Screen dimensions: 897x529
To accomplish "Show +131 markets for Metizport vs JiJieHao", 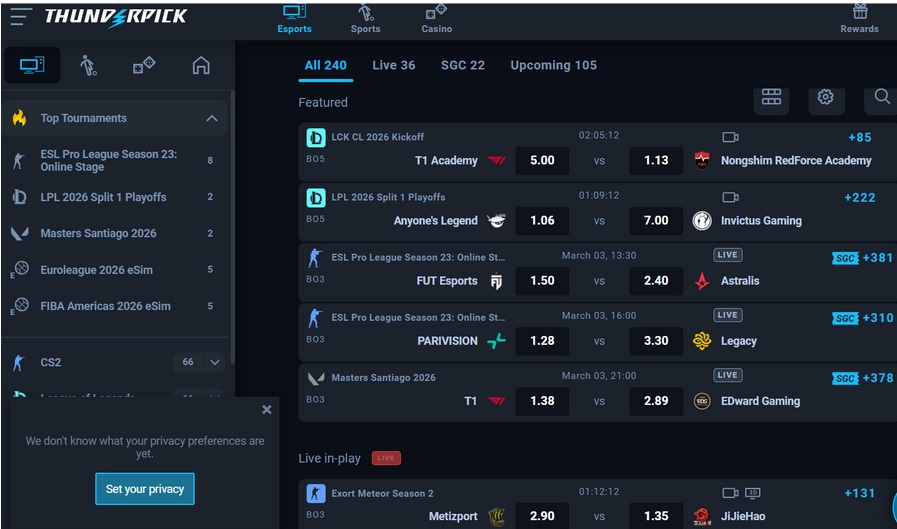I will 860,493.
